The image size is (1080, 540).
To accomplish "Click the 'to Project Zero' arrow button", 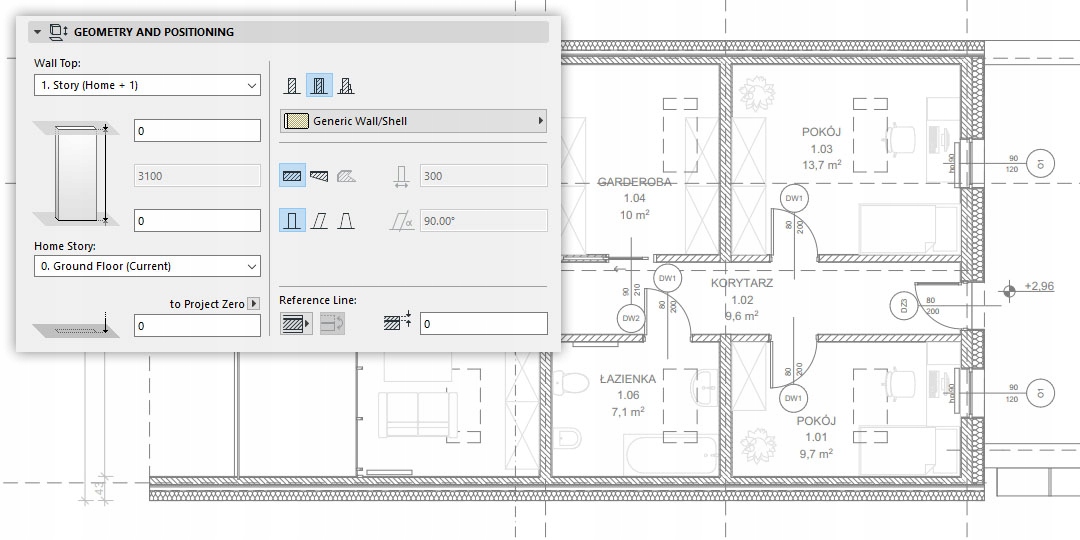I will click(x=253, y=304).
